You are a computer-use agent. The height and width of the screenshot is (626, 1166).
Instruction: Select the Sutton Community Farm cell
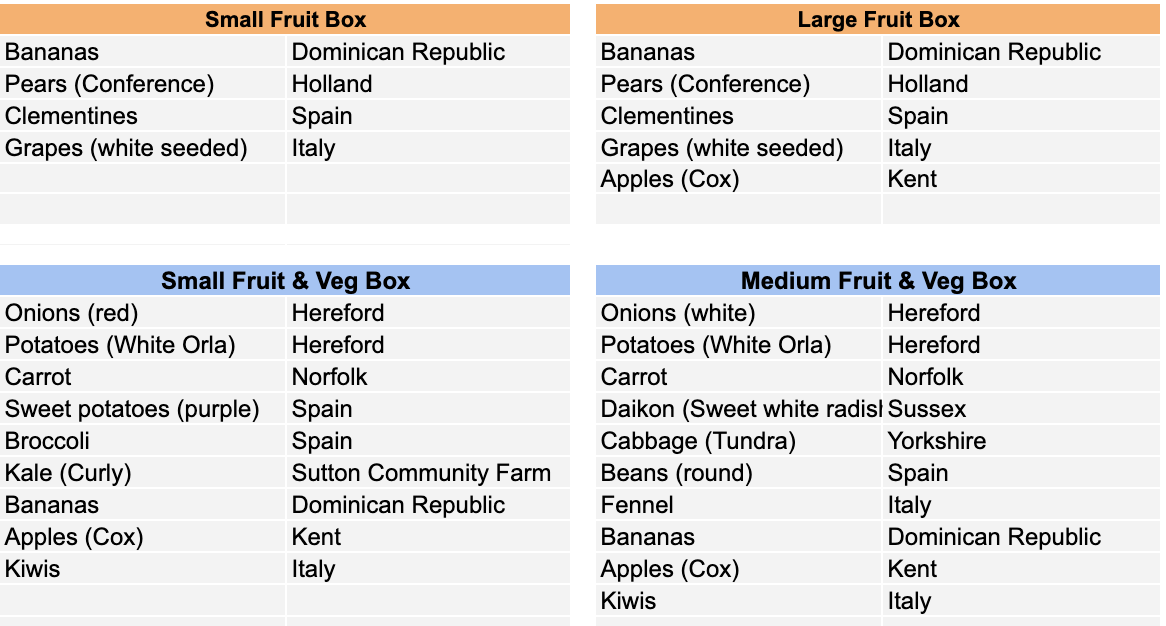pos(428,473)
